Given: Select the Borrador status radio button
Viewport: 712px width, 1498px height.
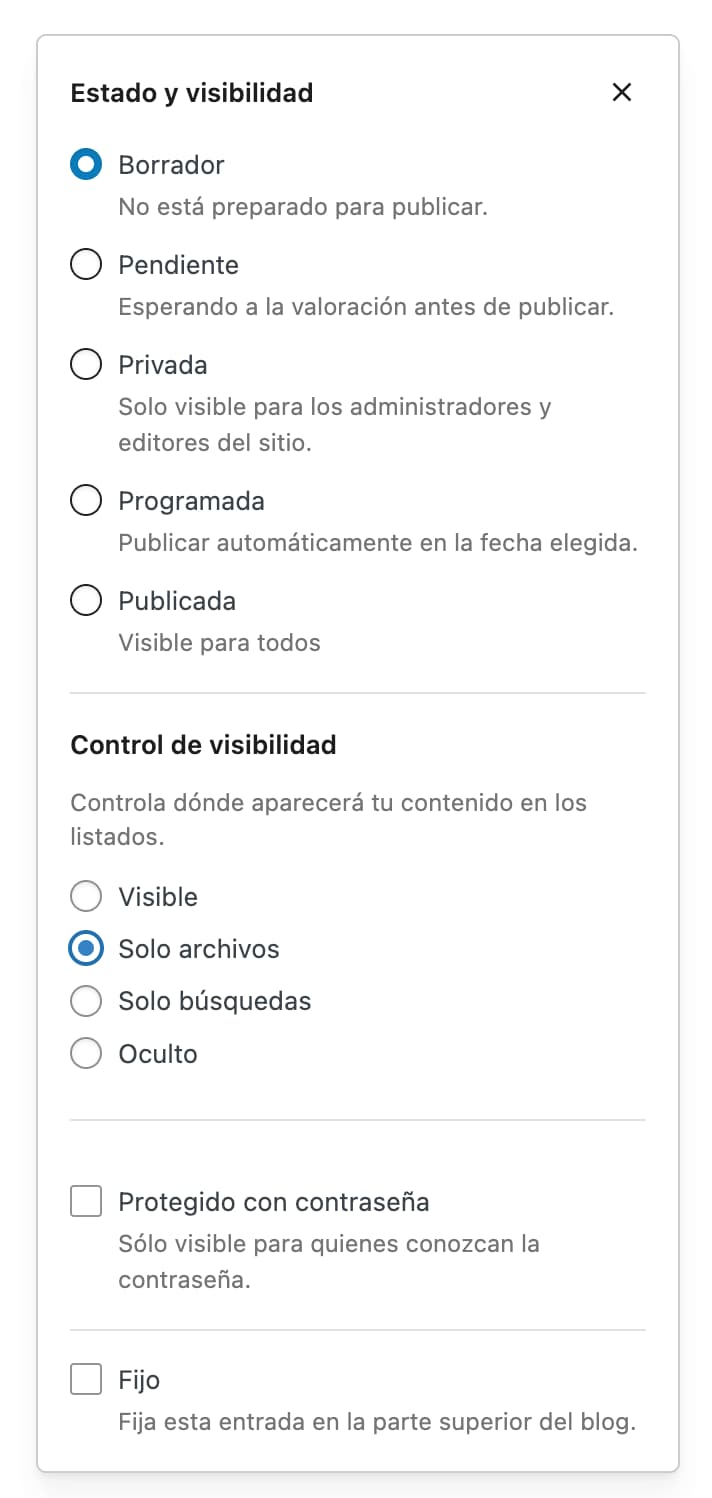Looking at the screenshot, I should coord(86,165).
